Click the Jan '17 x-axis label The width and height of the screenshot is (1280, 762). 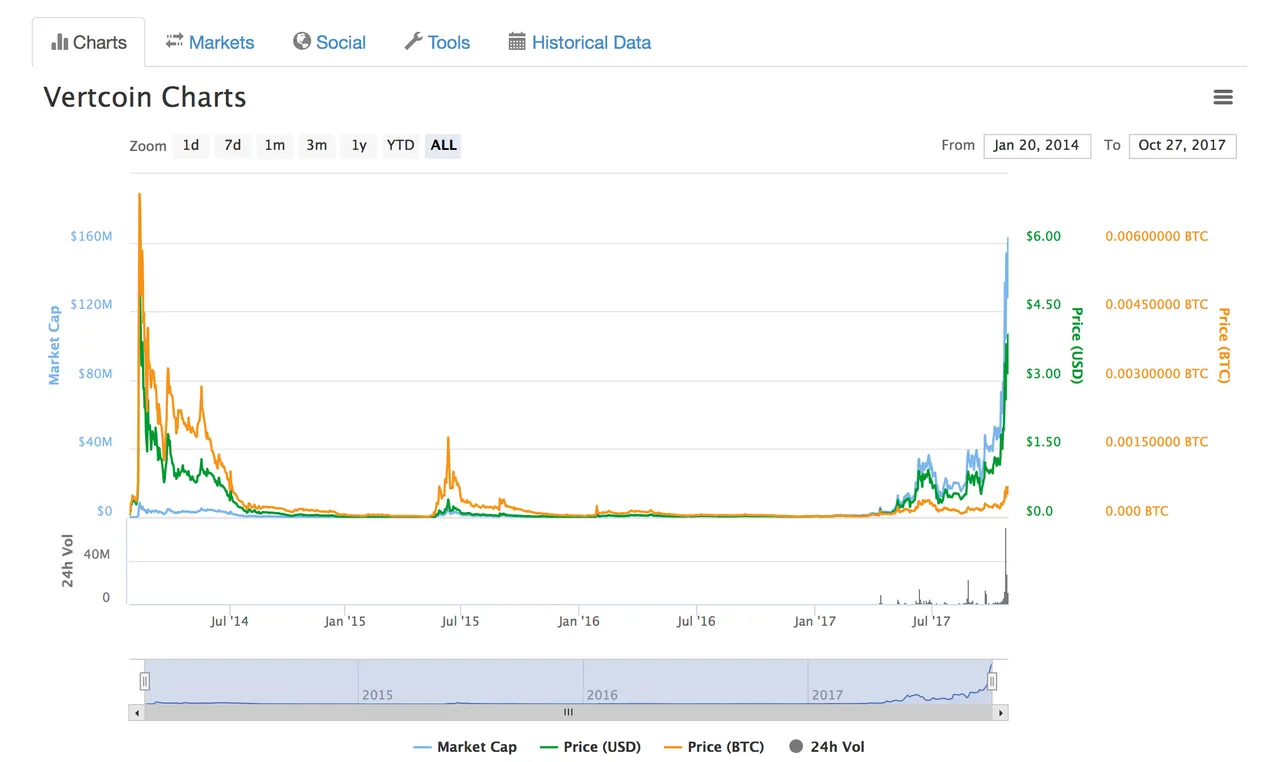(814, 621)
